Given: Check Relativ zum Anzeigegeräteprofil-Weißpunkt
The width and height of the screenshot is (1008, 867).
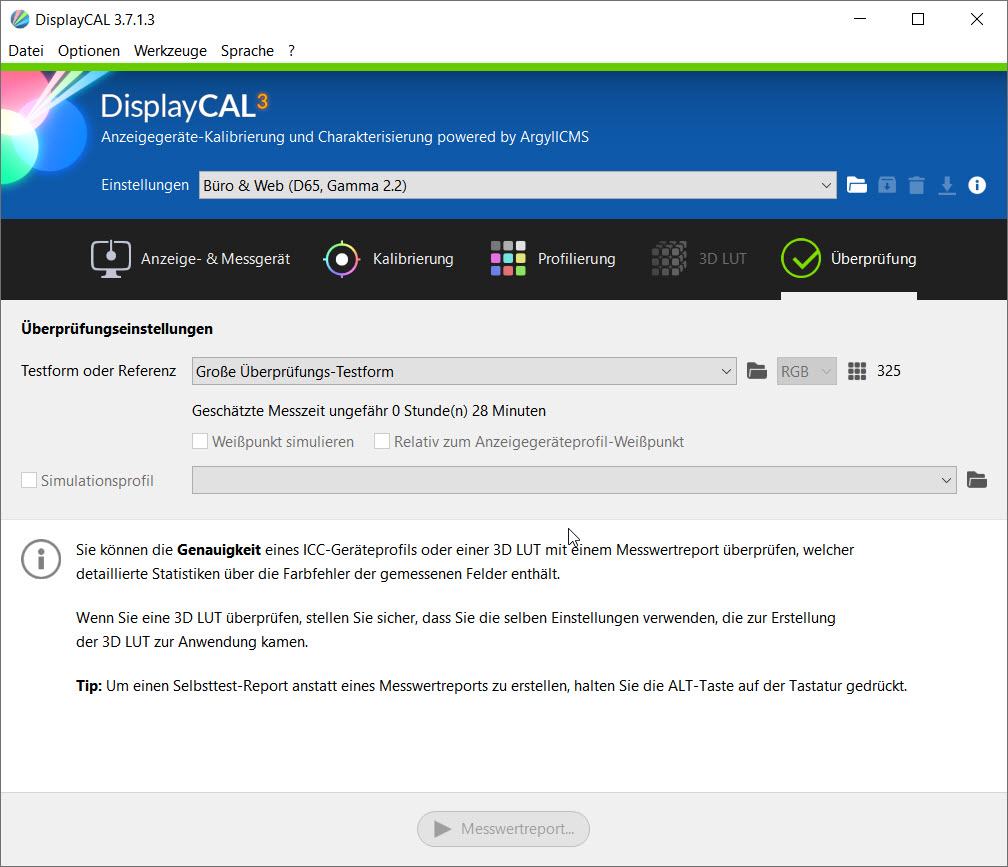Looking at the screenshot, I should tap(382, 442).
